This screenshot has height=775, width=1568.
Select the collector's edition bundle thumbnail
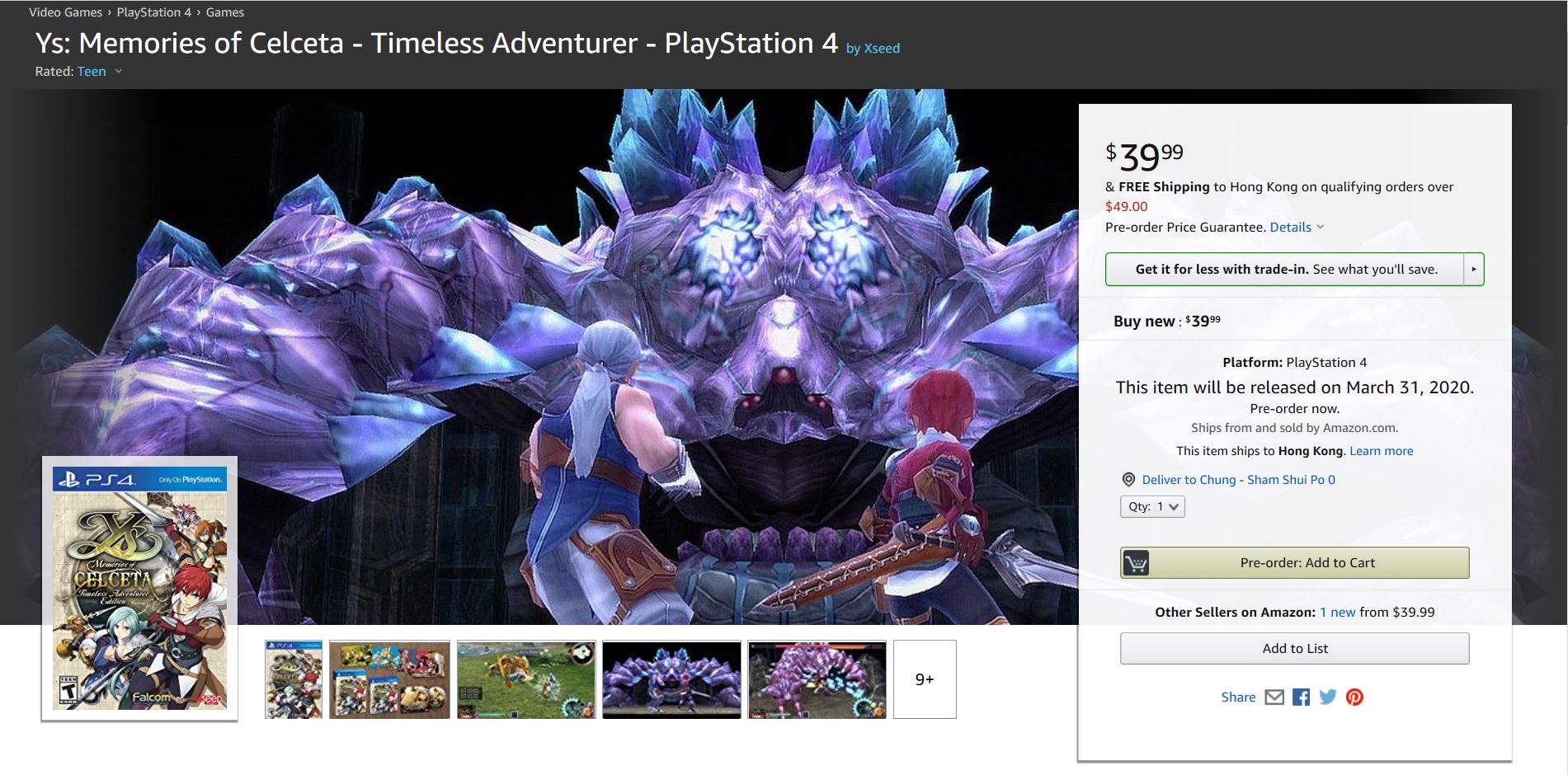tap(389, 679)
